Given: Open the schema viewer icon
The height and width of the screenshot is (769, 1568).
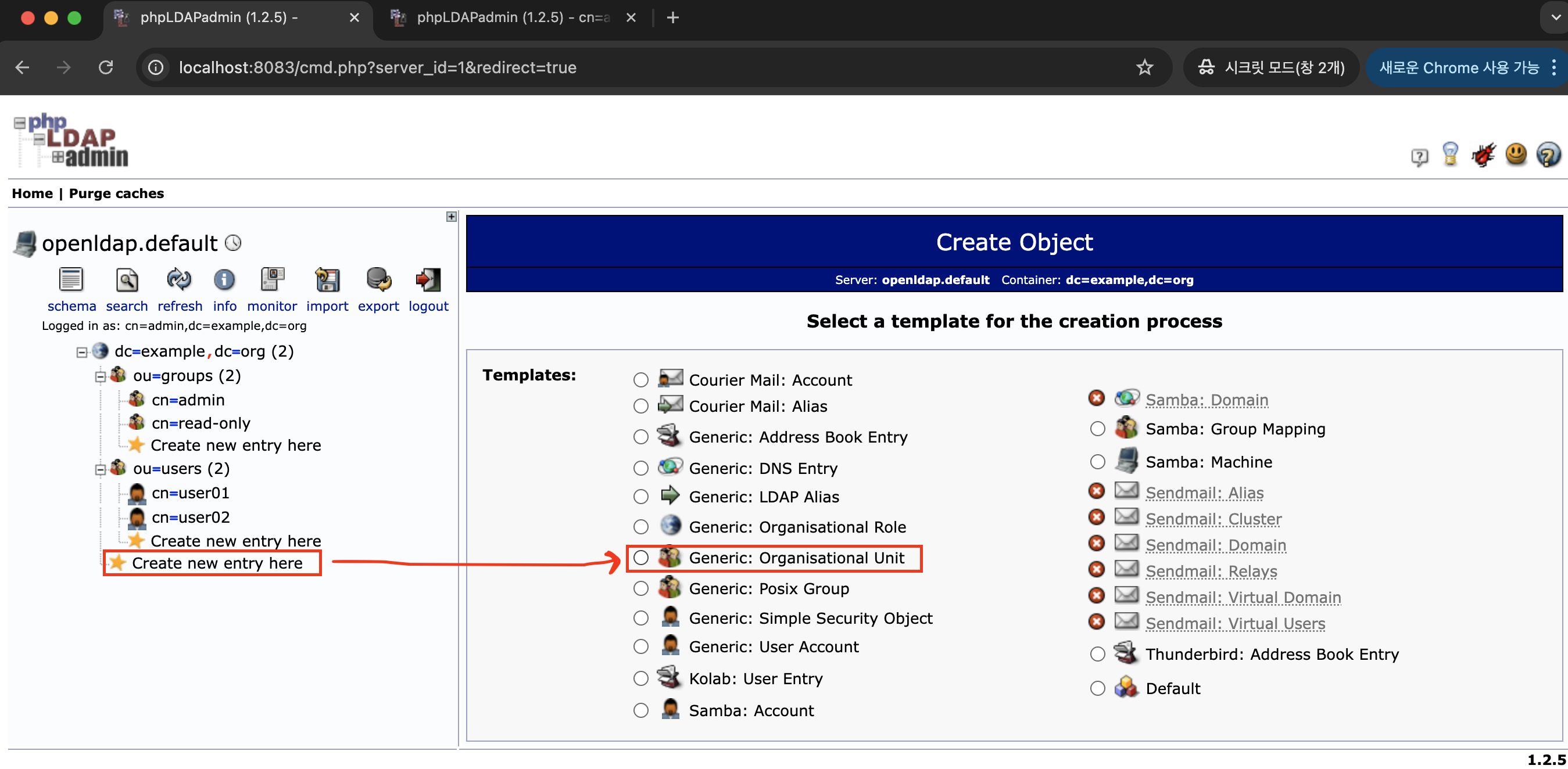Looking at the screenshot, I should (x=70, y=280).
